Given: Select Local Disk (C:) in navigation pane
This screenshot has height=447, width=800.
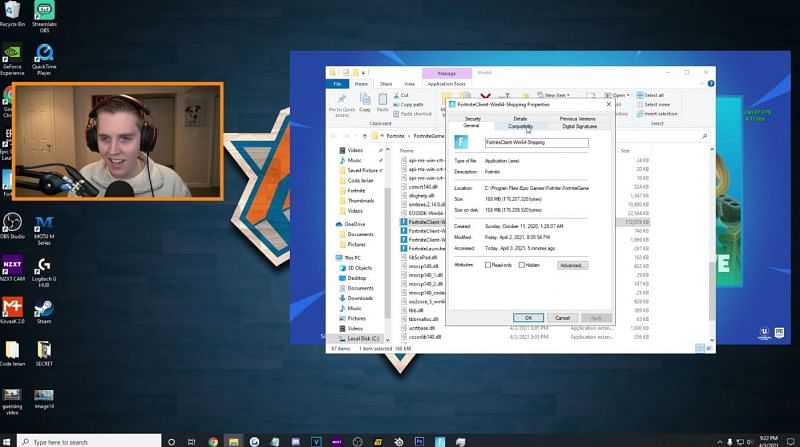Looking at the screenshot, I should pos(359,339).
